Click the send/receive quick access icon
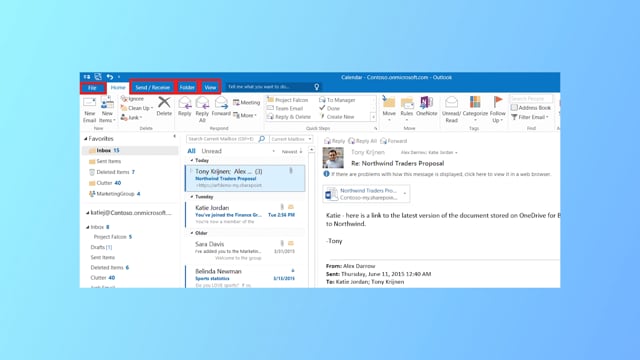 98,77
